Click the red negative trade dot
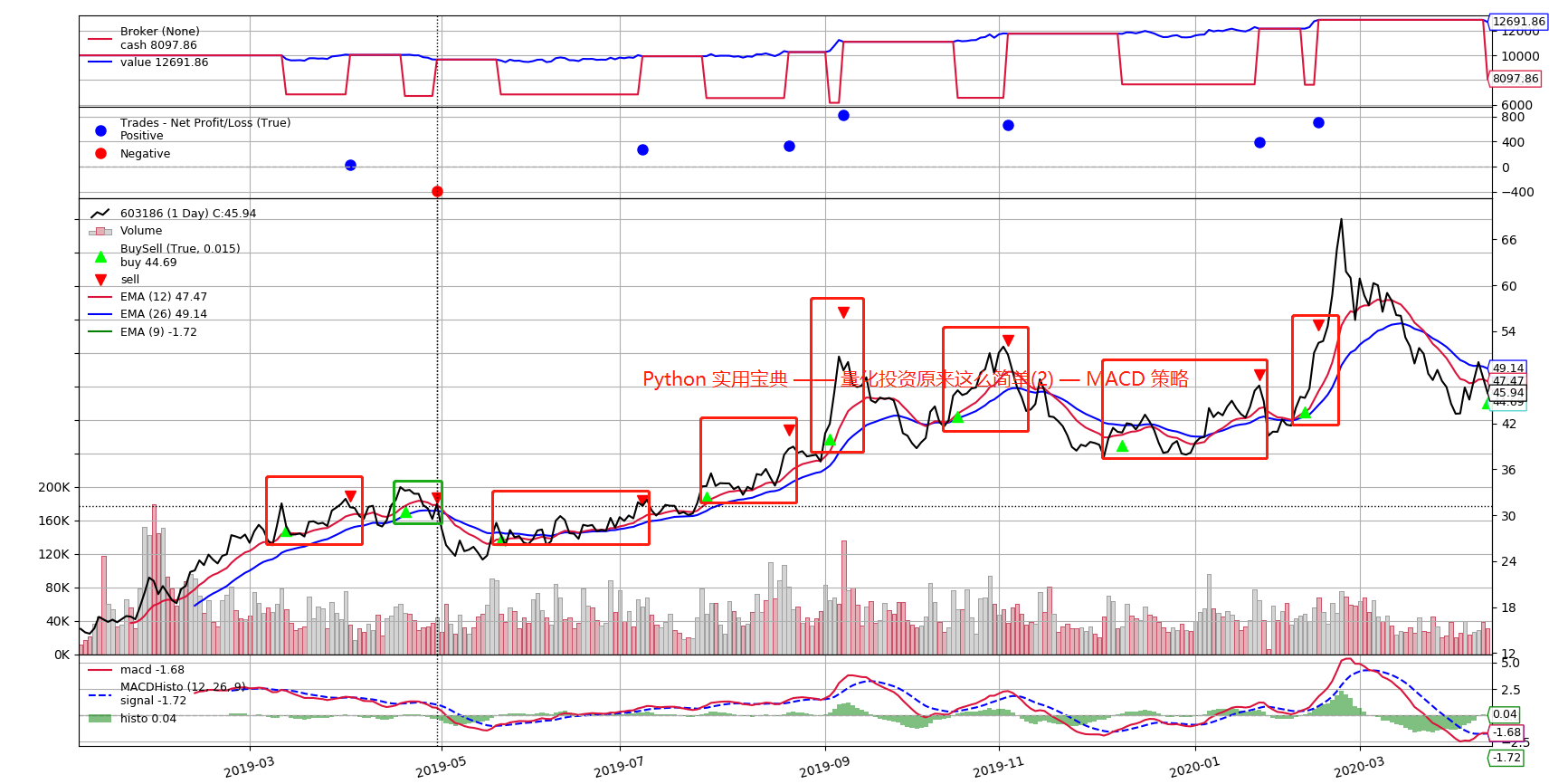The width and height of the screenshot is (1568, 784). (437, 191)
